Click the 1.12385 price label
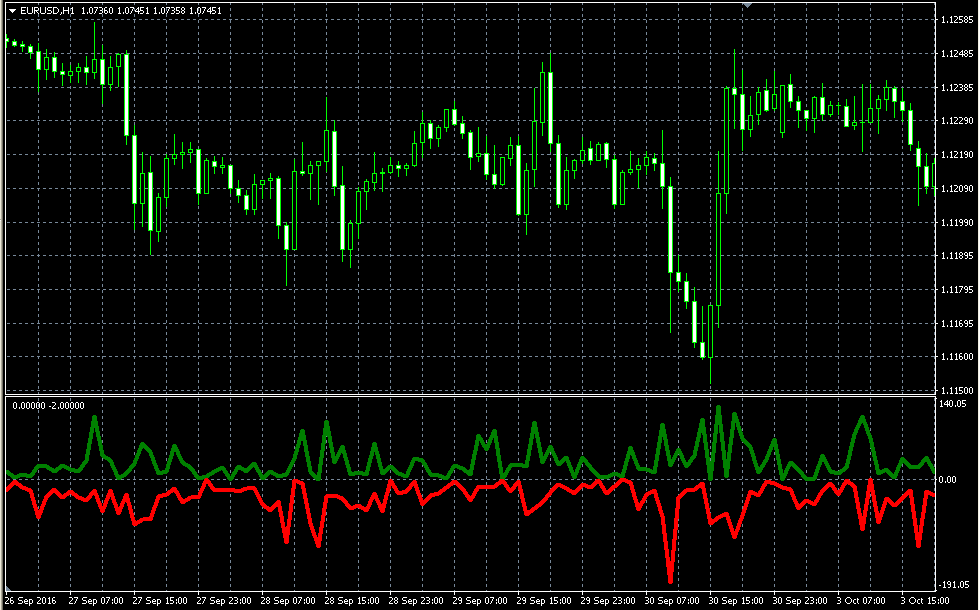 click(x=957, y=88)
